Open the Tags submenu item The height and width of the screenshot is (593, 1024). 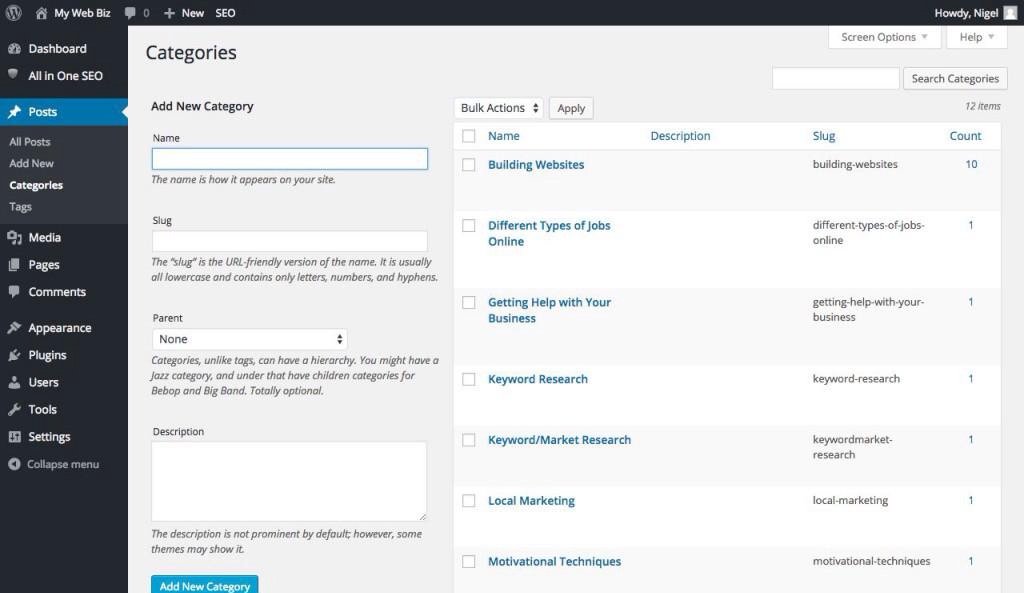coord(20,206)
